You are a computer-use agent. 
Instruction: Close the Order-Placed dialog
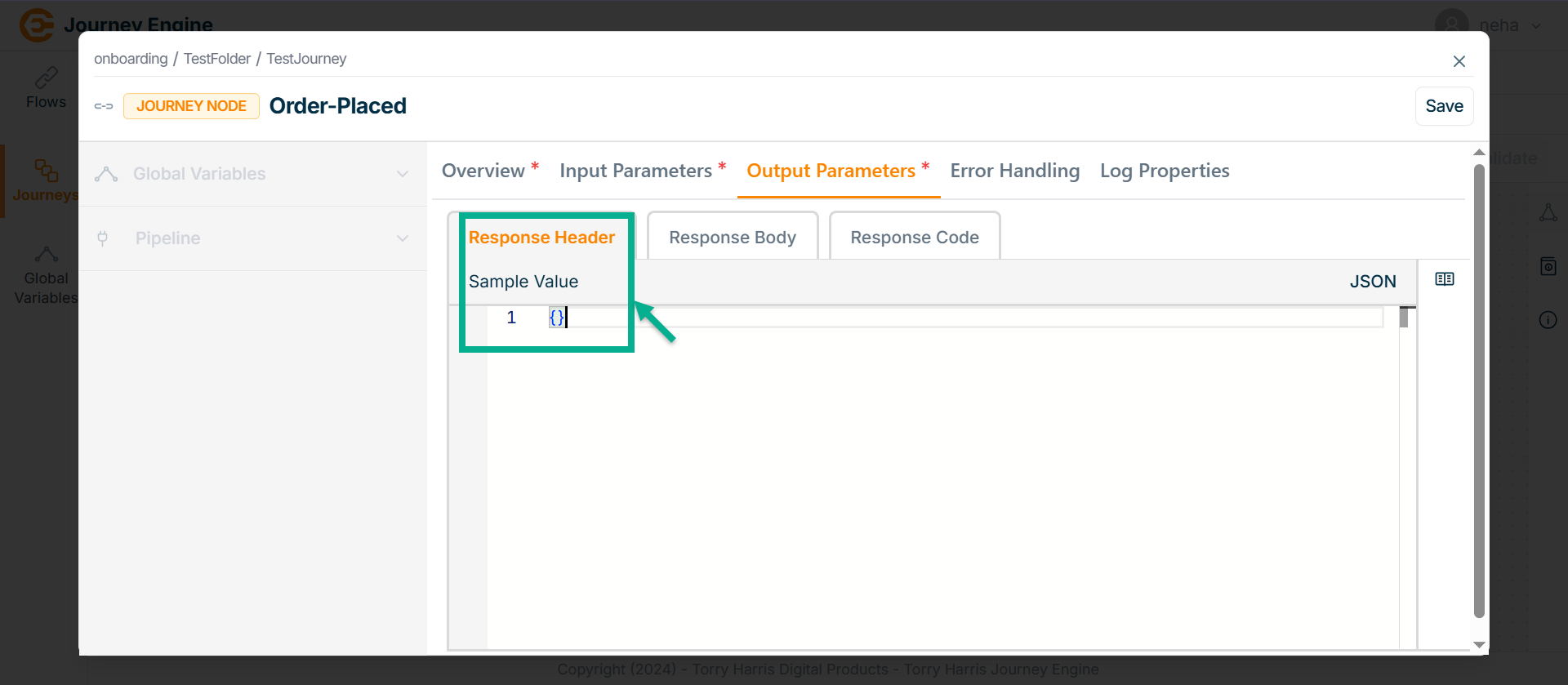pos(1459,61)
